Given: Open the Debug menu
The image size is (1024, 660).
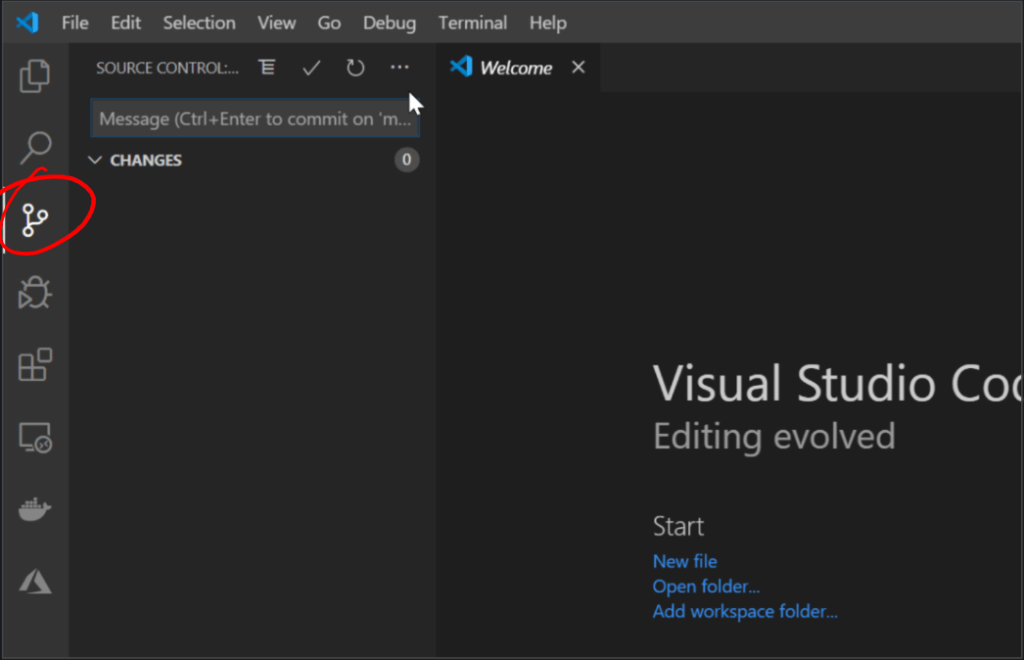Looking at the screenshot, I should pyautogui.click(x=389, y=23).
